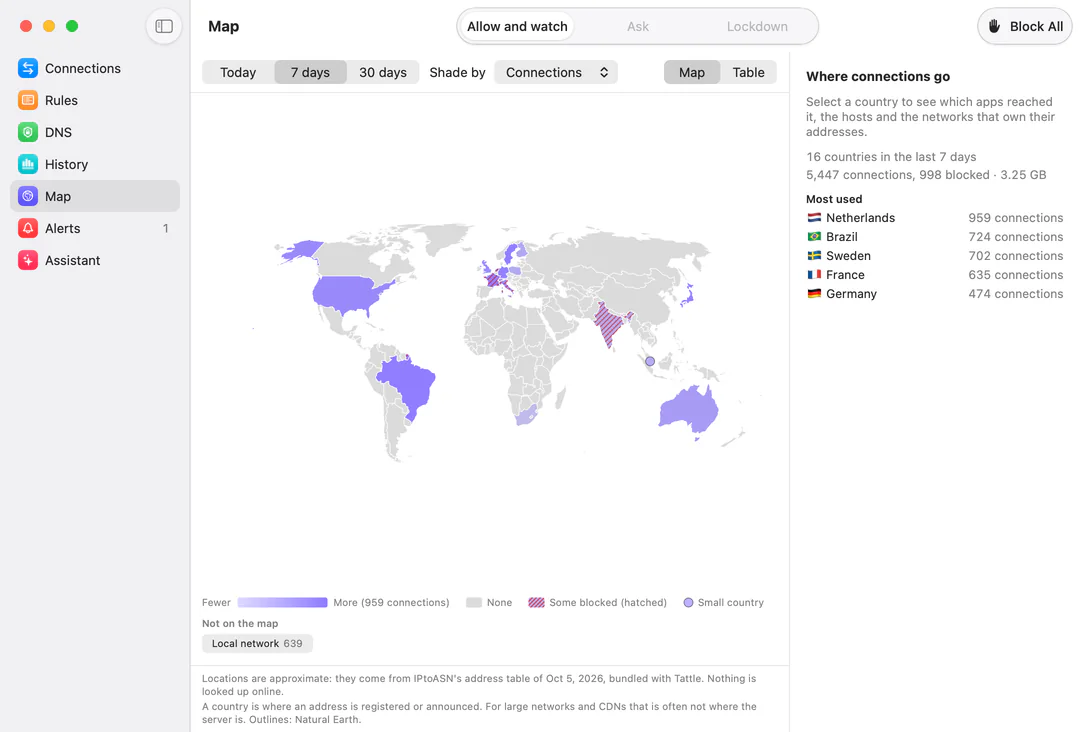The width and height of the screenshot is (1080, 732).
Task: Select South Africa on the map
Action: (526, 415)
